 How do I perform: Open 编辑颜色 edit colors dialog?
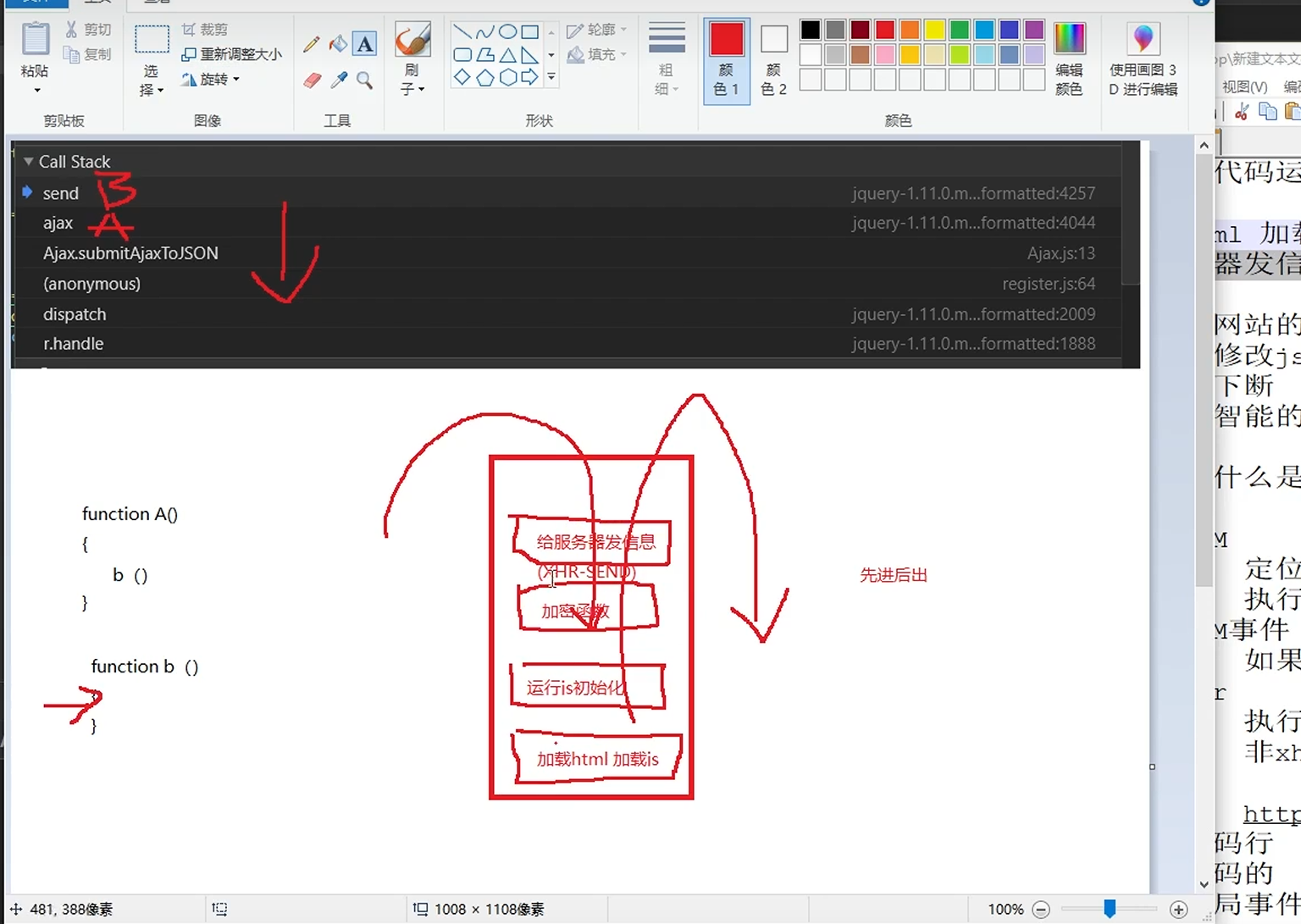(1069, 60)
